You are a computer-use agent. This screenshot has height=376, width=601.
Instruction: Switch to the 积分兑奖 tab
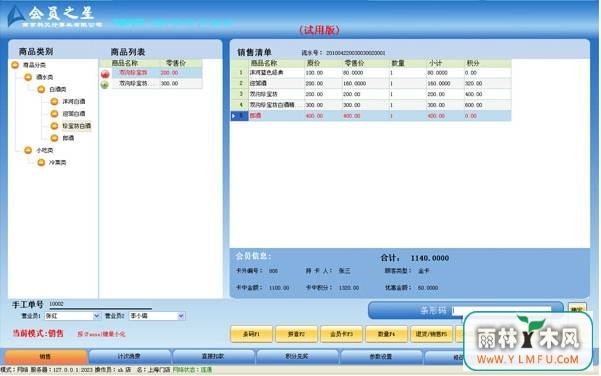click(x=297, y=356)
